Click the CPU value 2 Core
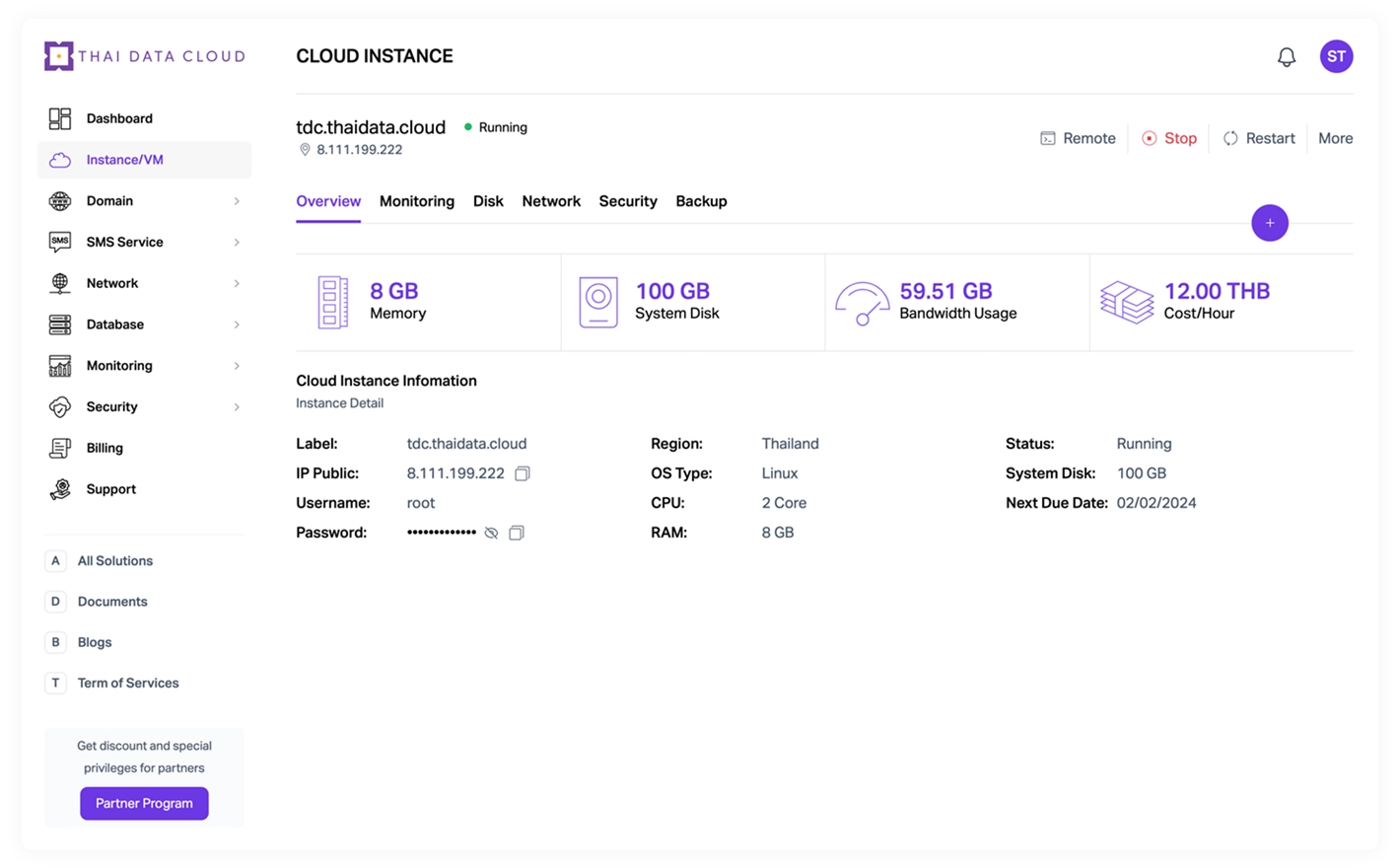Viewport: 1400px width, 868px height. (x=784, y=503)
